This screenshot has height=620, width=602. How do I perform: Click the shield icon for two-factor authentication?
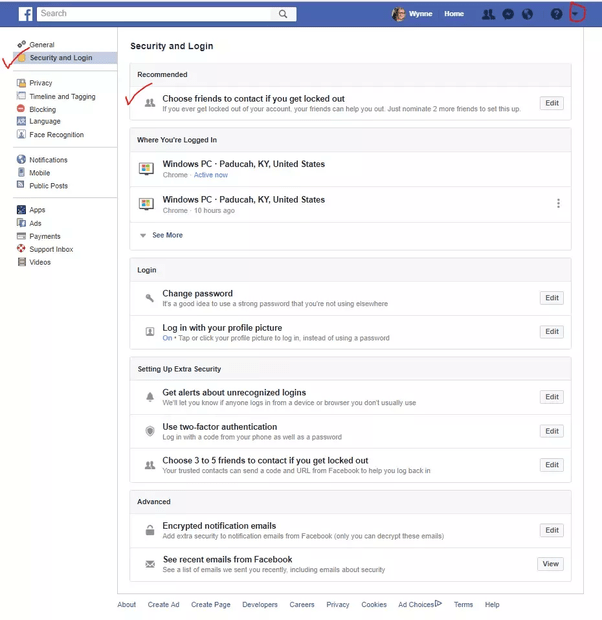[x=150, y=431]
